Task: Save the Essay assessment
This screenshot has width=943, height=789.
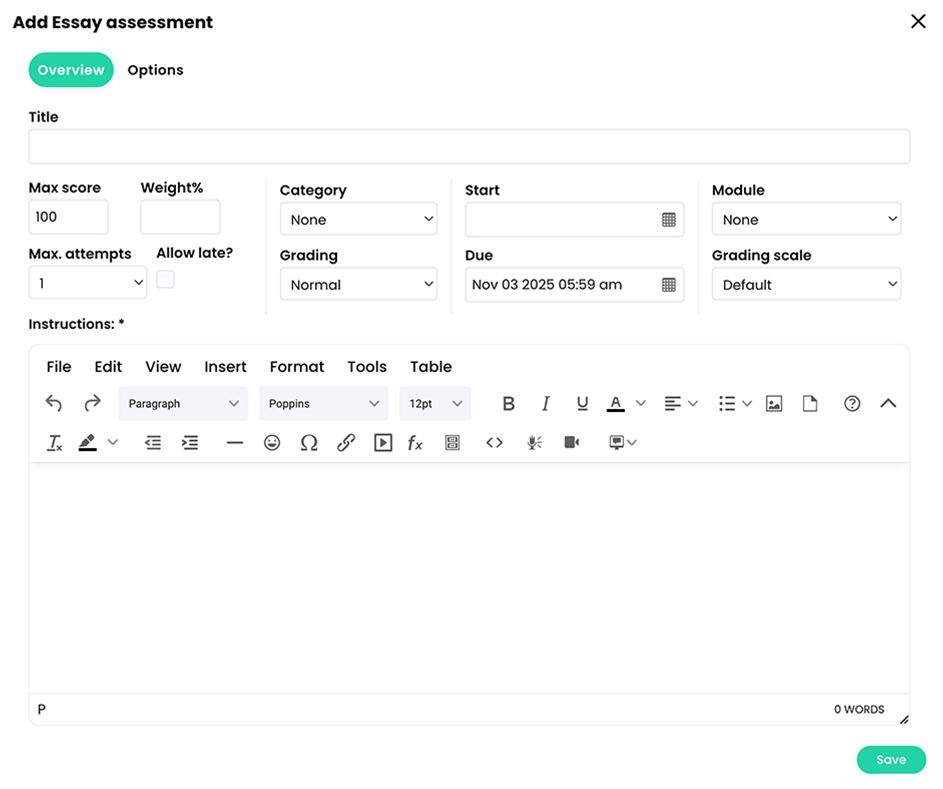Action: click(890, 759)
